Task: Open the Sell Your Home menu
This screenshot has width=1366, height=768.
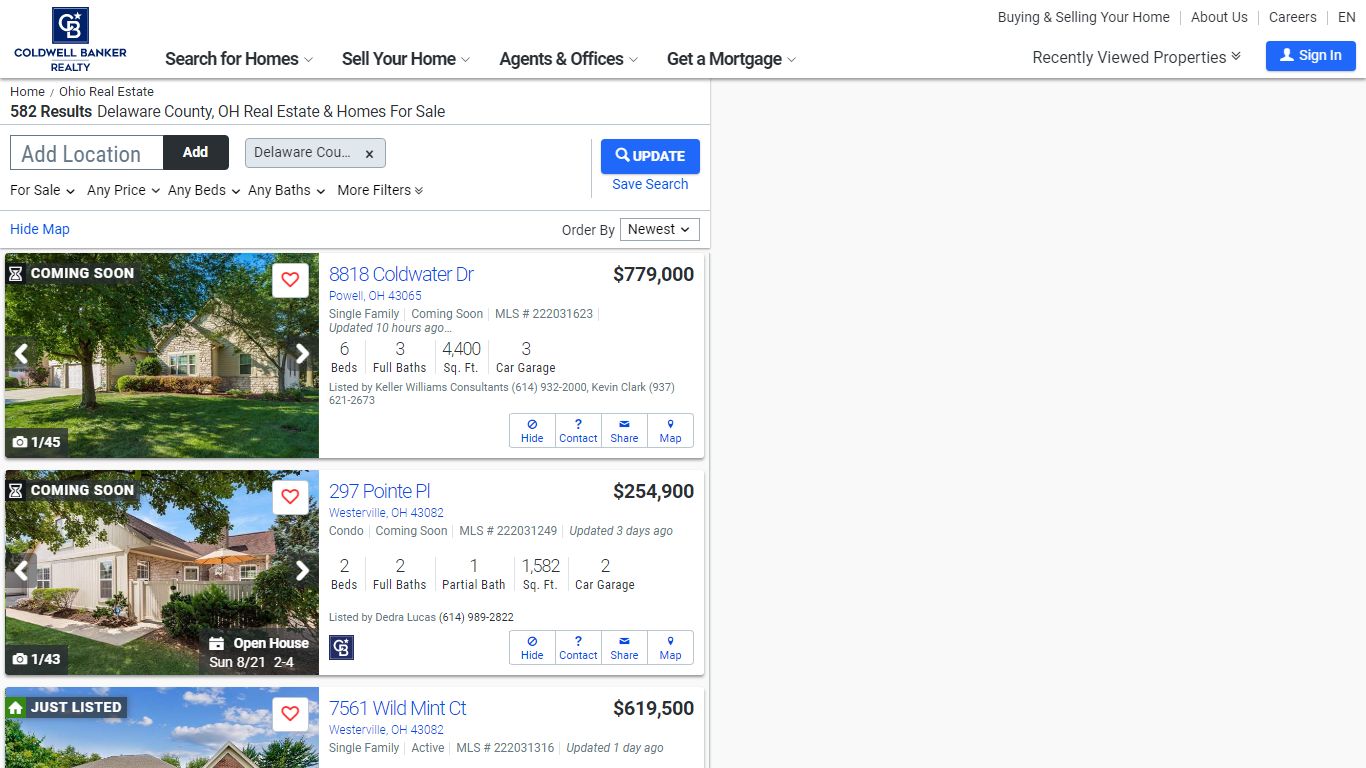Action: click(406, 59)
